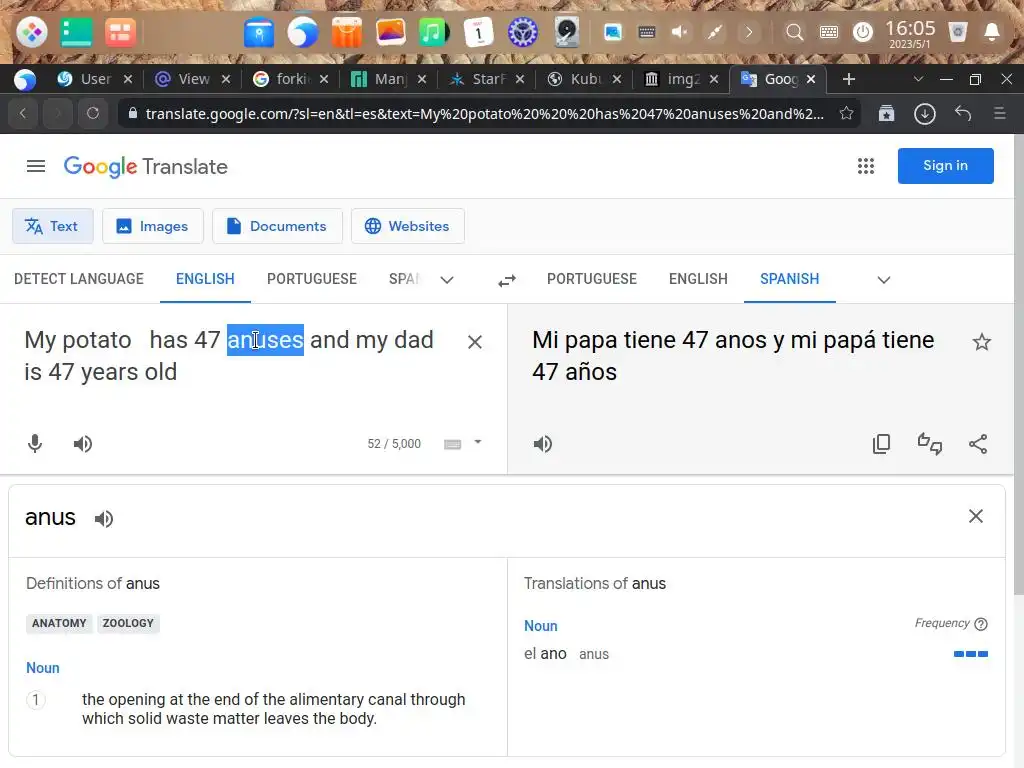Click the ANATOMY tag
The height and width of the screenshot is (768, 1024).
click(59, 624)
